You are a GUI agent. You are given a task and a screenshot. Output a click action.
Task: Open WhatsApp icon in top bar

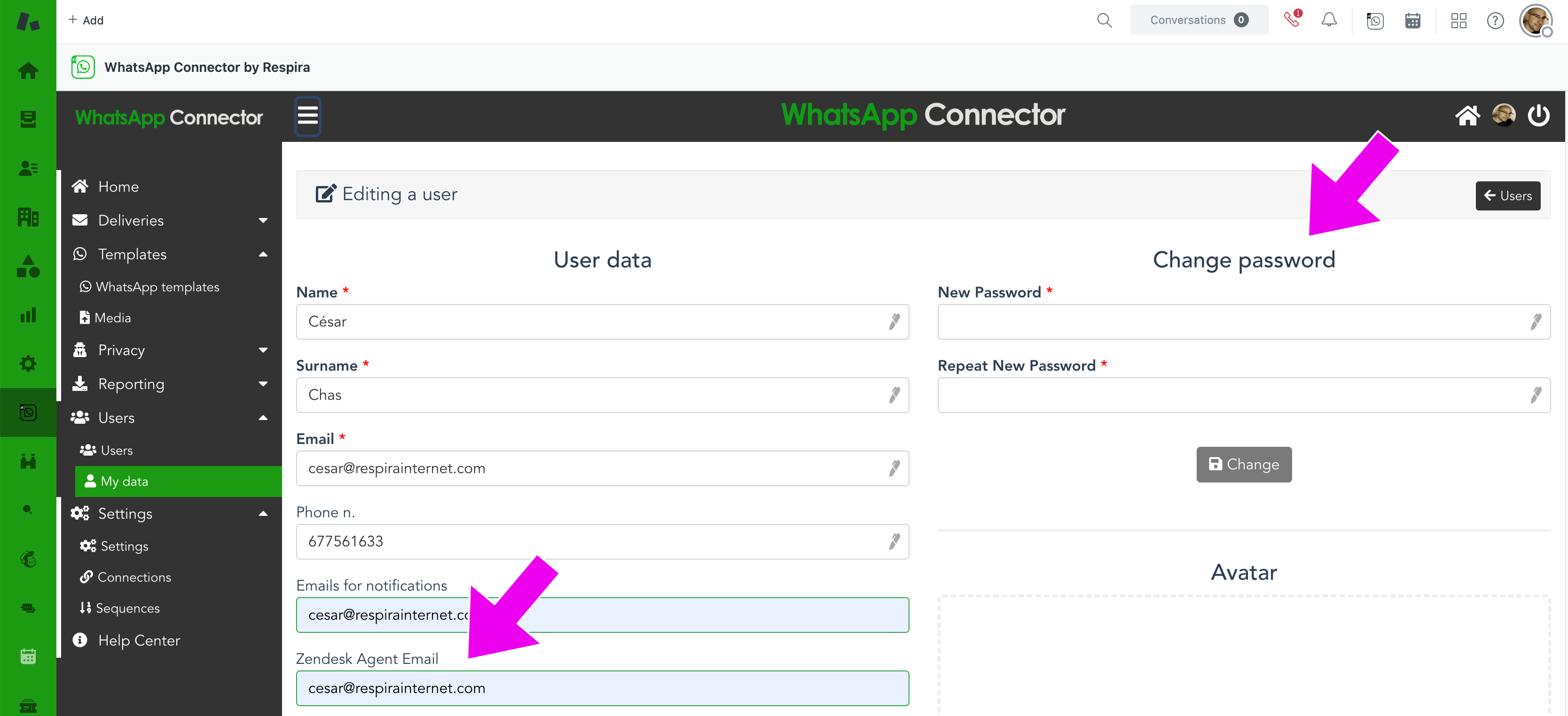pyautogui.click(x=1374, y=21)
